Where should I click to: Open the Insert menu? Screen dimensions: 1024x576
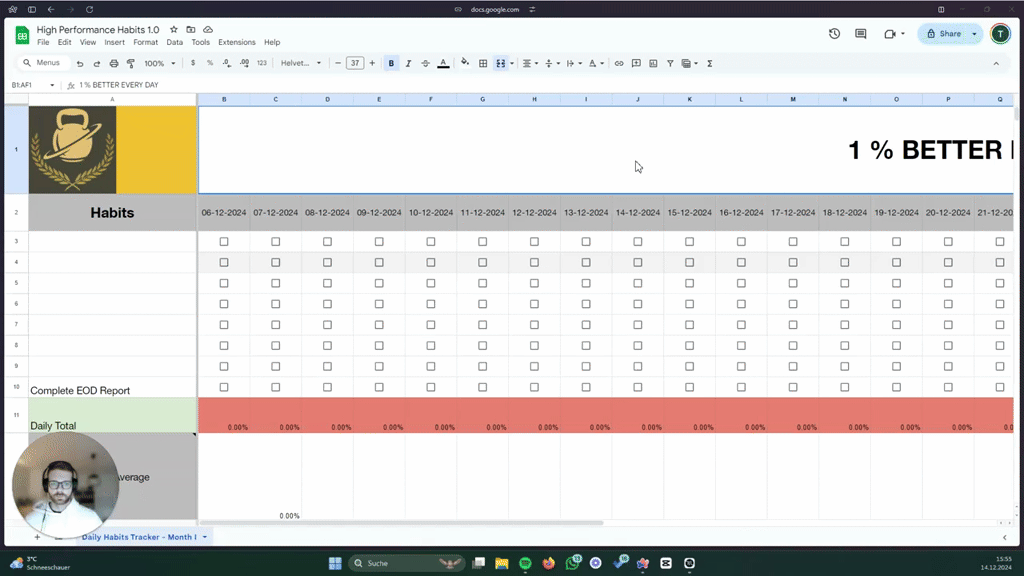coord(114,42)
